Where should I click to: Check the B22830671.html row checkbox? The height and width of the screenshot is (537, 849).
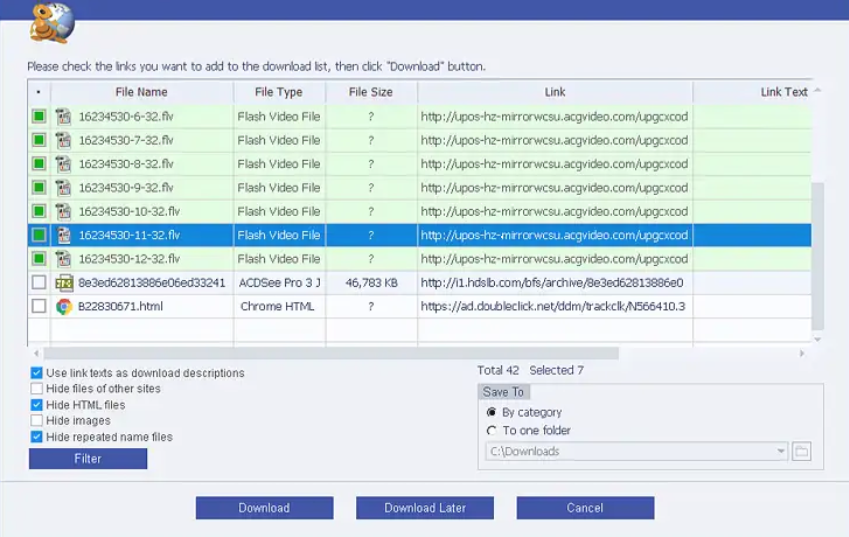(x=39, y=306)
